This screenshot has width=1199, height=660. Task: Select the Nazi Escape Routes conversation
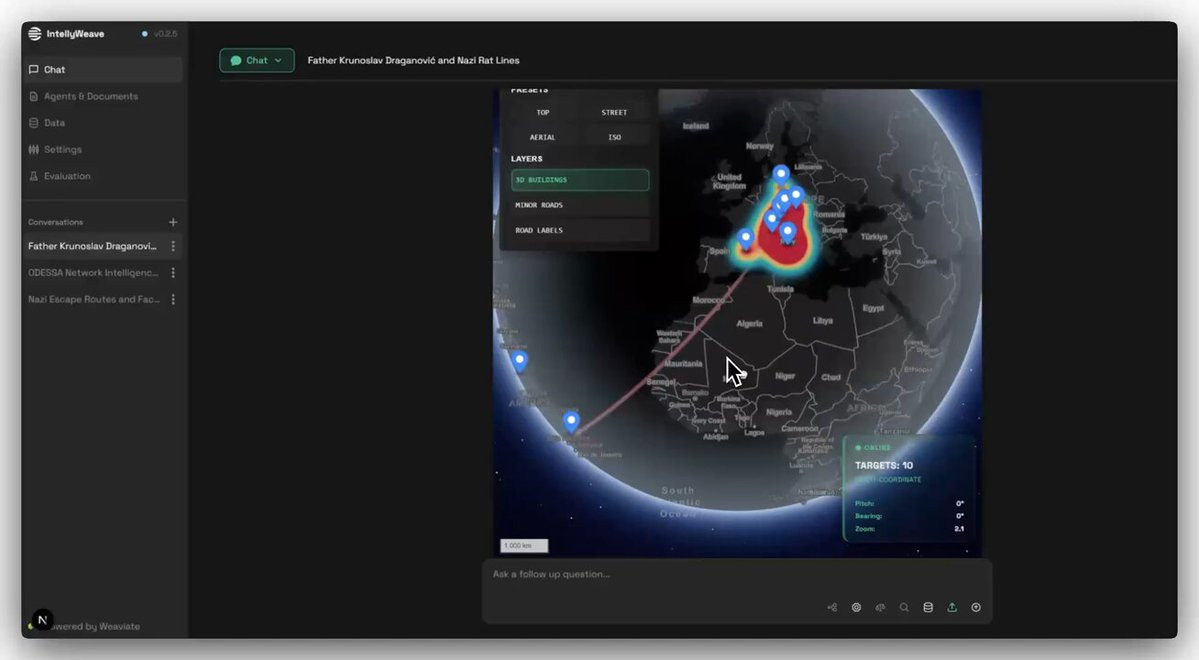(x=93, y=299)
